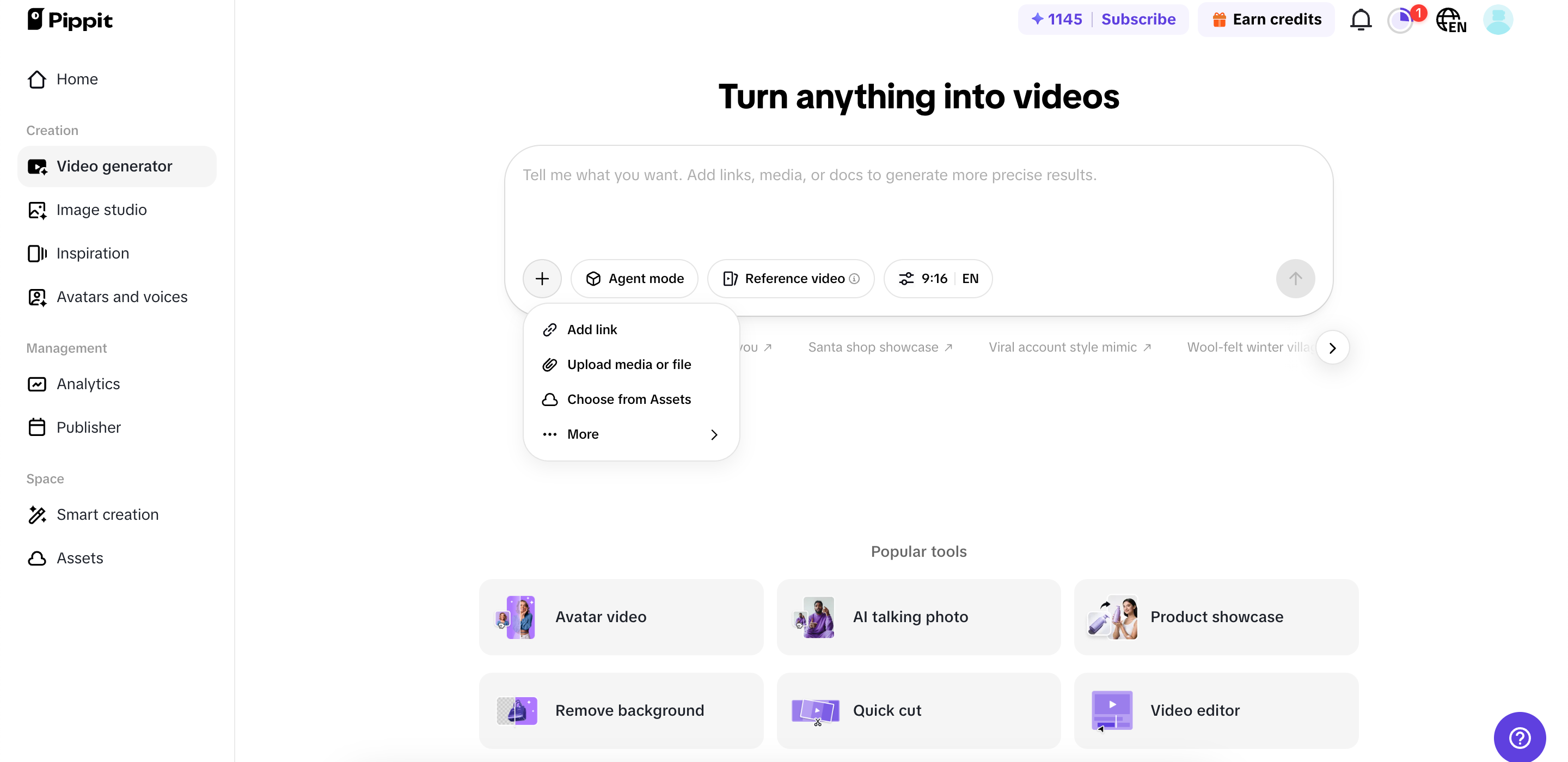1568x762 pixels.
Task: Open the Publisher section
Action: (89, 427)
